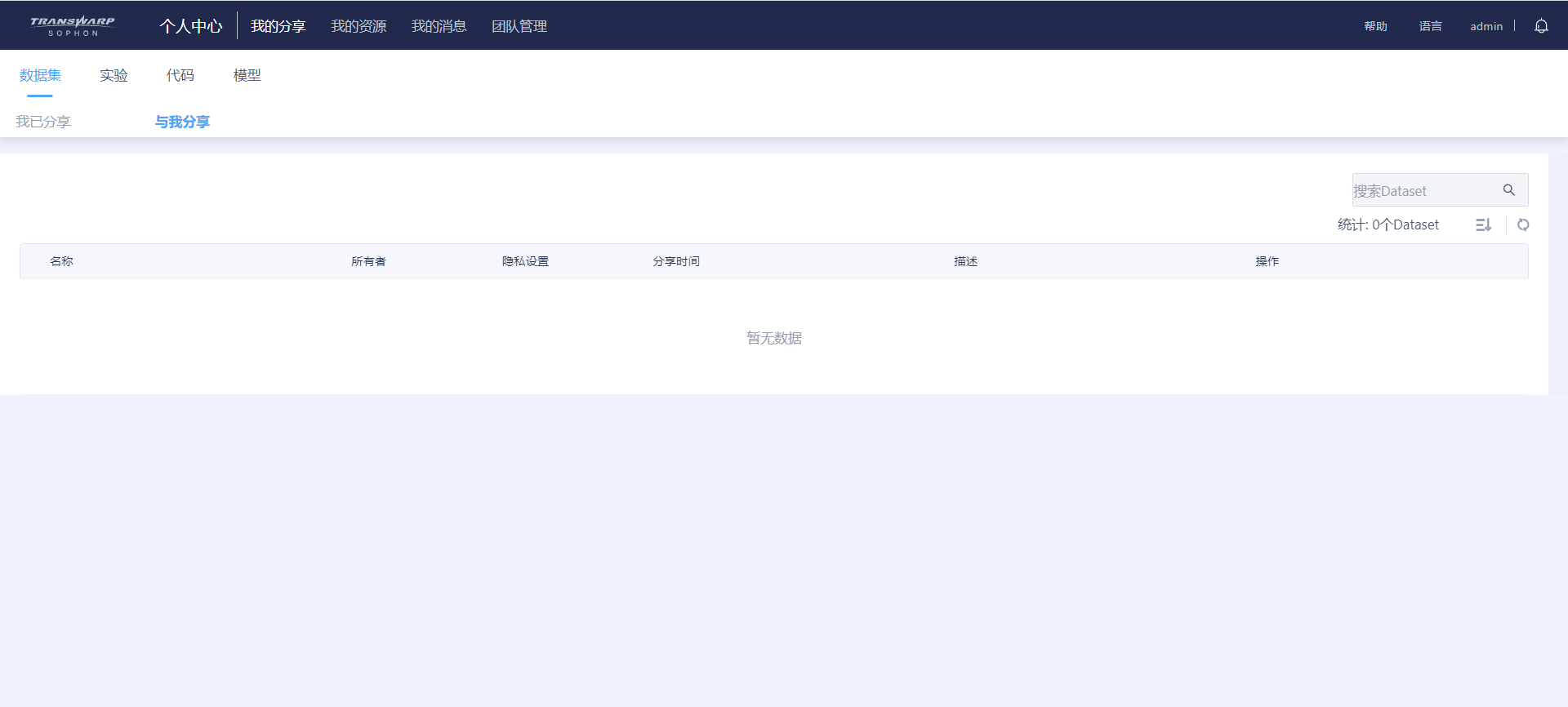Switch to the 模型 tab
Viewport: 1568px width, 707px height.
[x=247, y=75]
